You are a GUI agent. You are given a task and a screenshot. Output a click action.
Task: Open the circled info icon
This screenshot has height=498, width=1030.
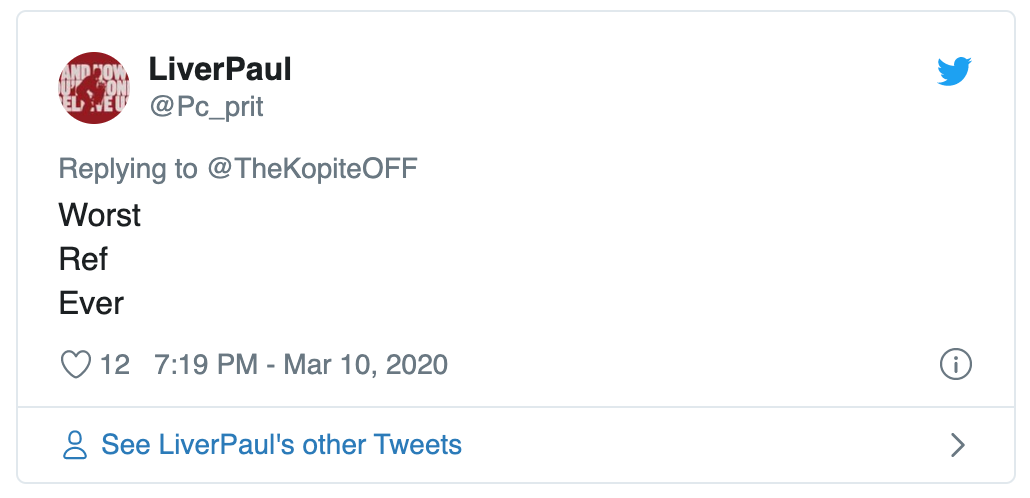pos(956,364)
